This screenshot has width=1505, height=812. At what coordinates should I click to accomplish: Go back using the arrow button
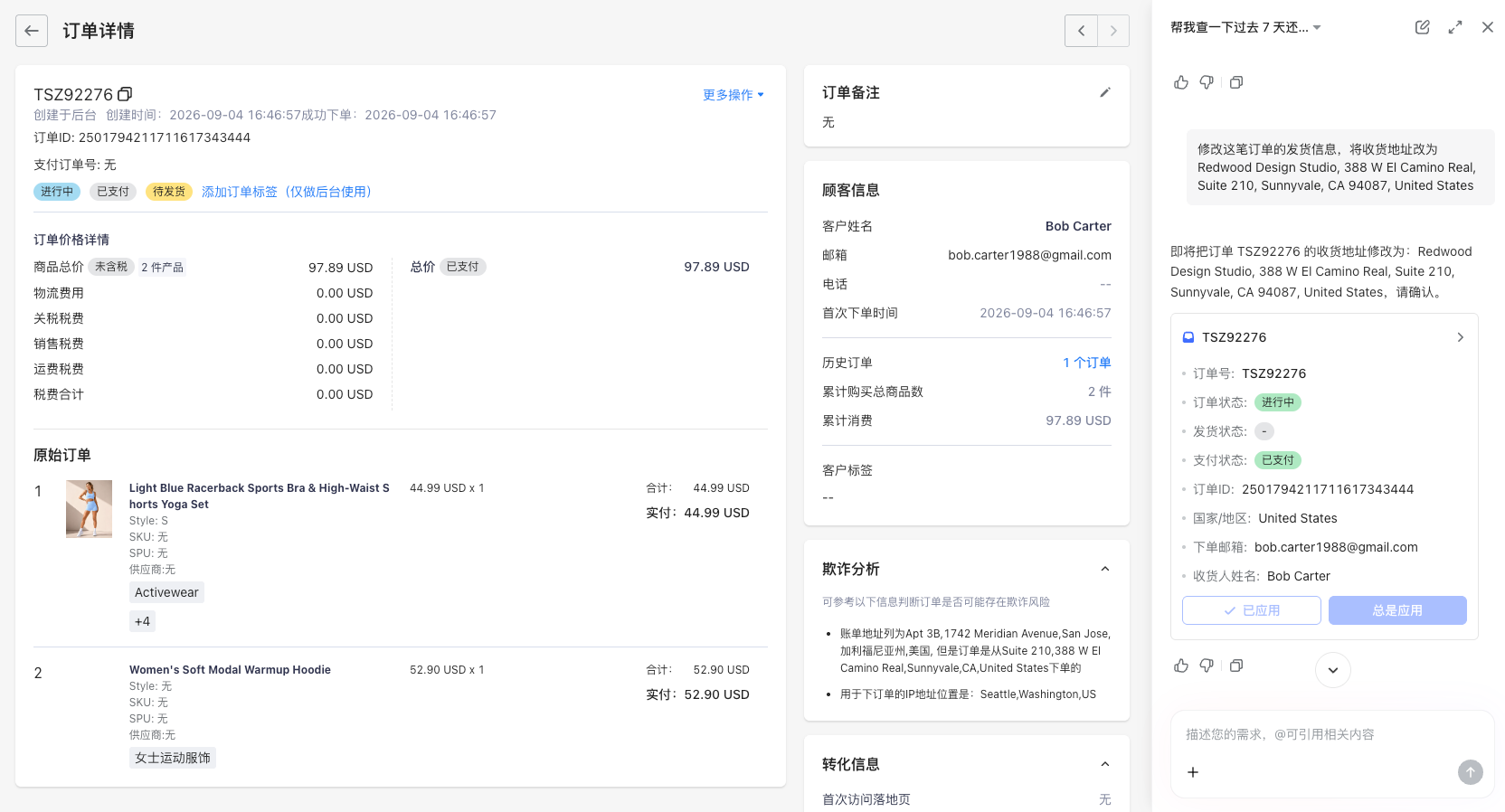click(32, 31)
